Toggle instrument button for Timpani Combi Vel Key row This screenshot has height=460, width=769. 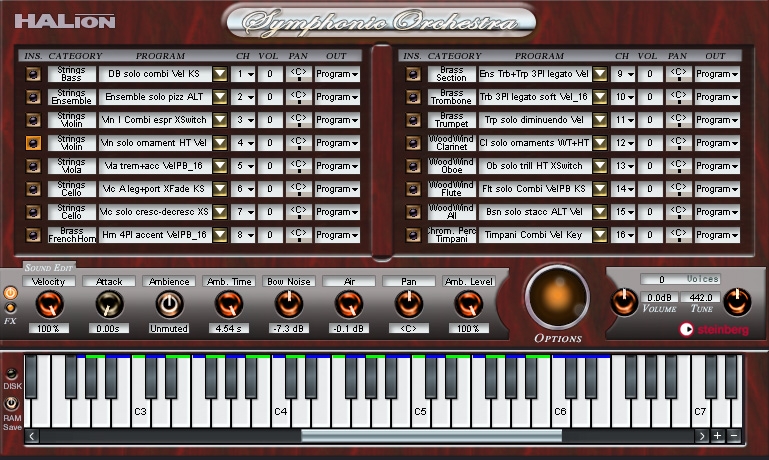point(413,235)
